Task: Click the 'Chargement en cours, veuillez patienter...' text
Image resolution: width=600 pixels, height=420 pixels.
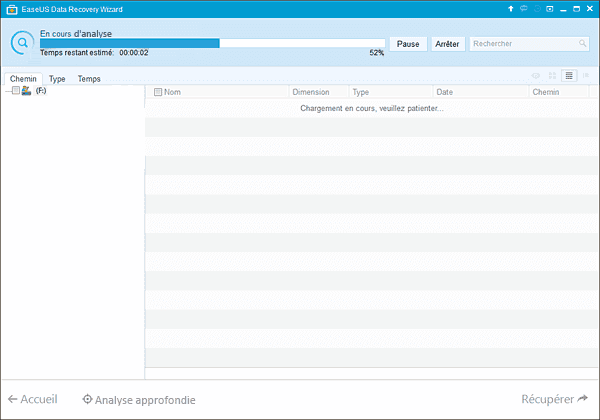Action: click(372, 108)
